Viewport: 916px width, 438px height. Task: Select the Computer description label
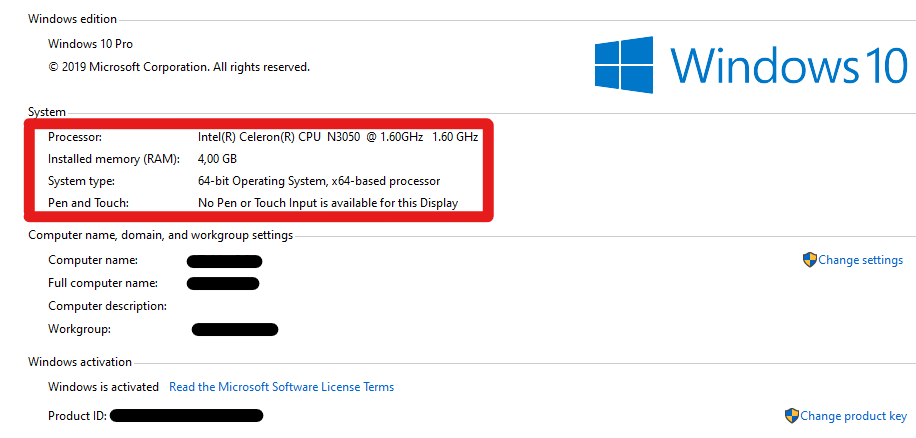pyautogui.click(x=107, y=306)
